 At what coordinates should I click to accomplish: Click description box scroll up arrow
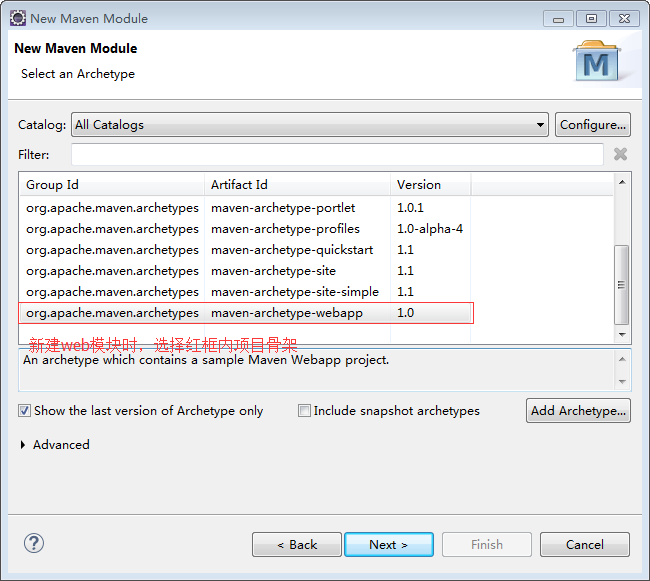(622, 359)
